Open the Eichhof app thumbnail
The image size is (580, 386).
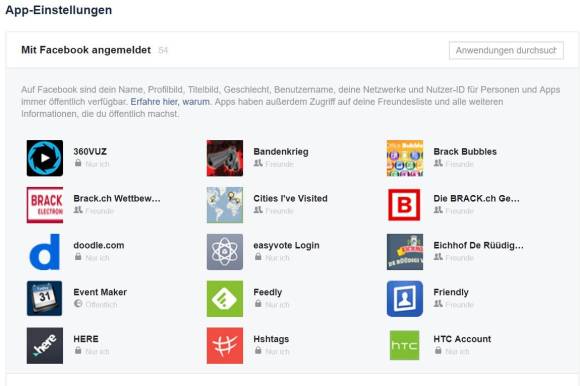tap(405, 252)
